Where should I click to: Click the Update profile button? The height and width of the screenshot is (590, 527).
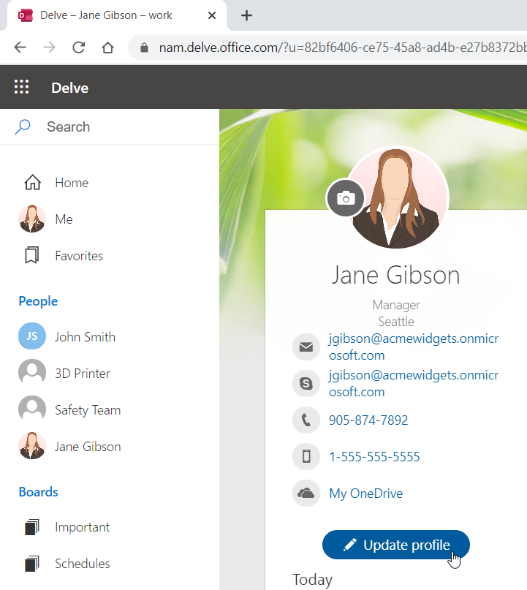396,544
